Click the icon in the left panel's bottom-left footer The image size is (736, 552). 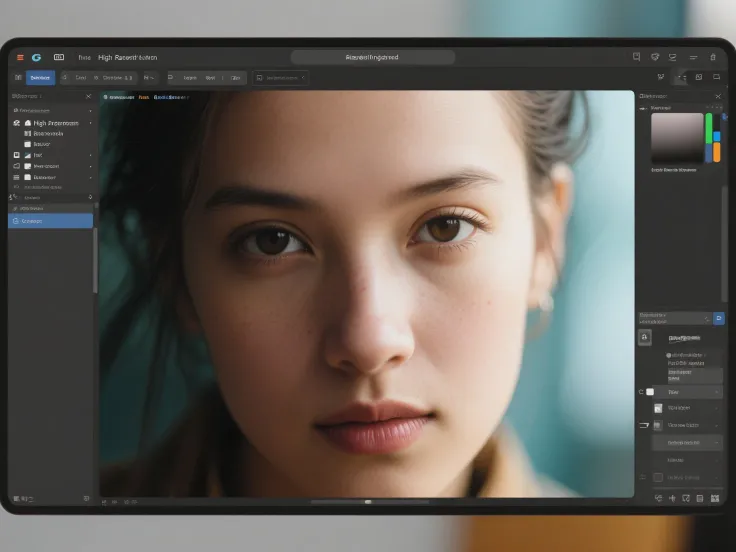[17, 498]
